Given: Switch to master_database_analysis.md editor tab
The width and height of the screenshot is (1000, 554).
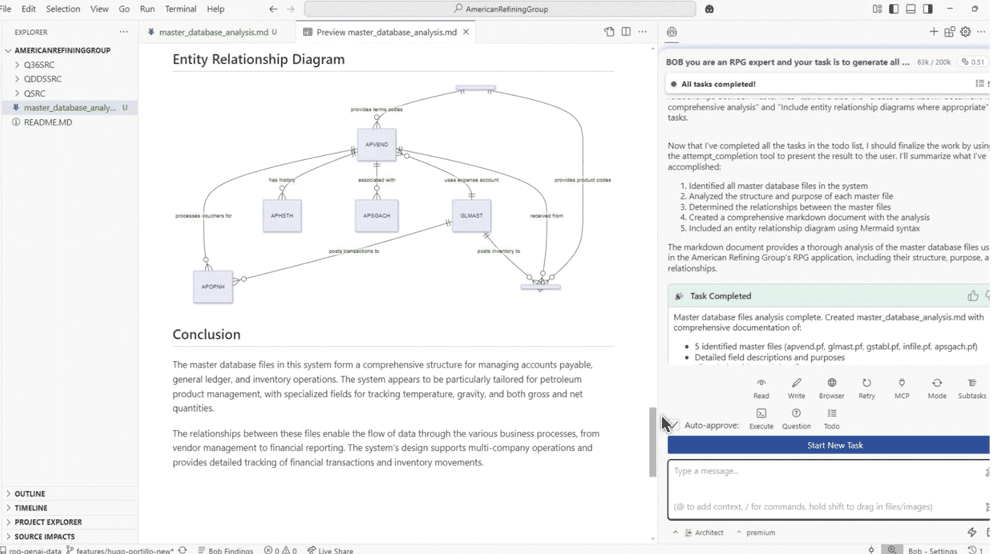Looking at the screenshot, I should (212, 32).
